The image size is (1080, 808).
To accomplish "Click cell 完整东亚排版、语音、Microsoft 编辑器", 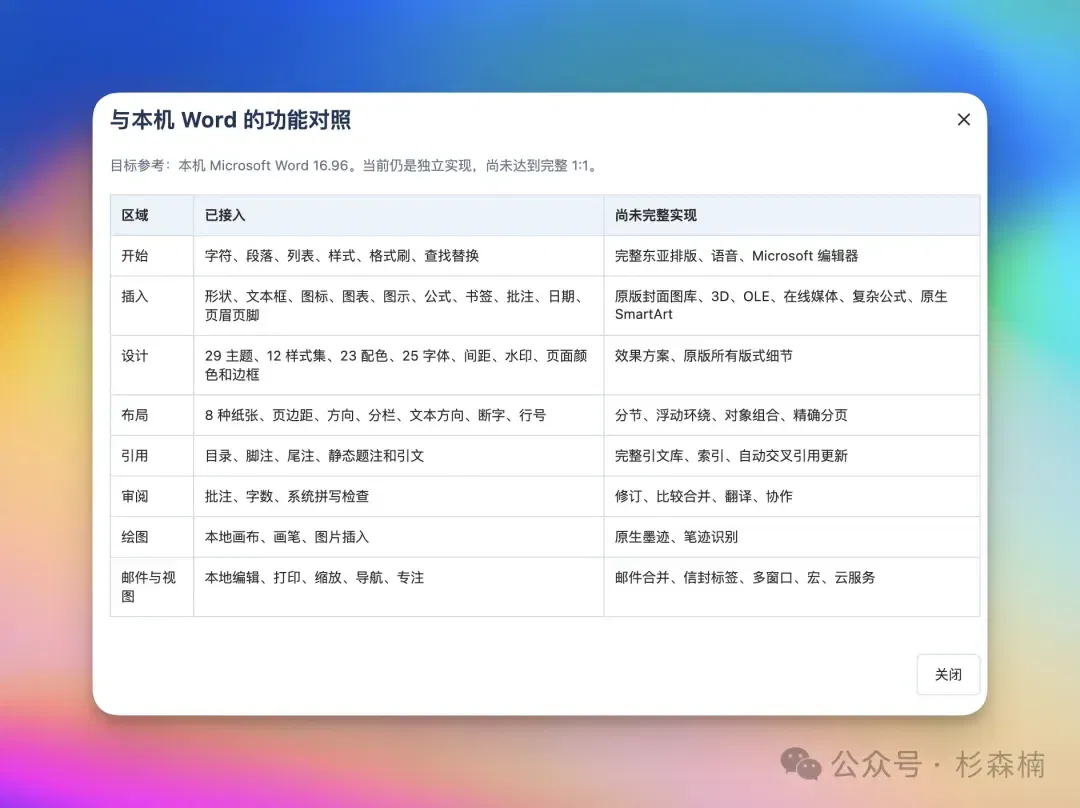I will [792, 256].
